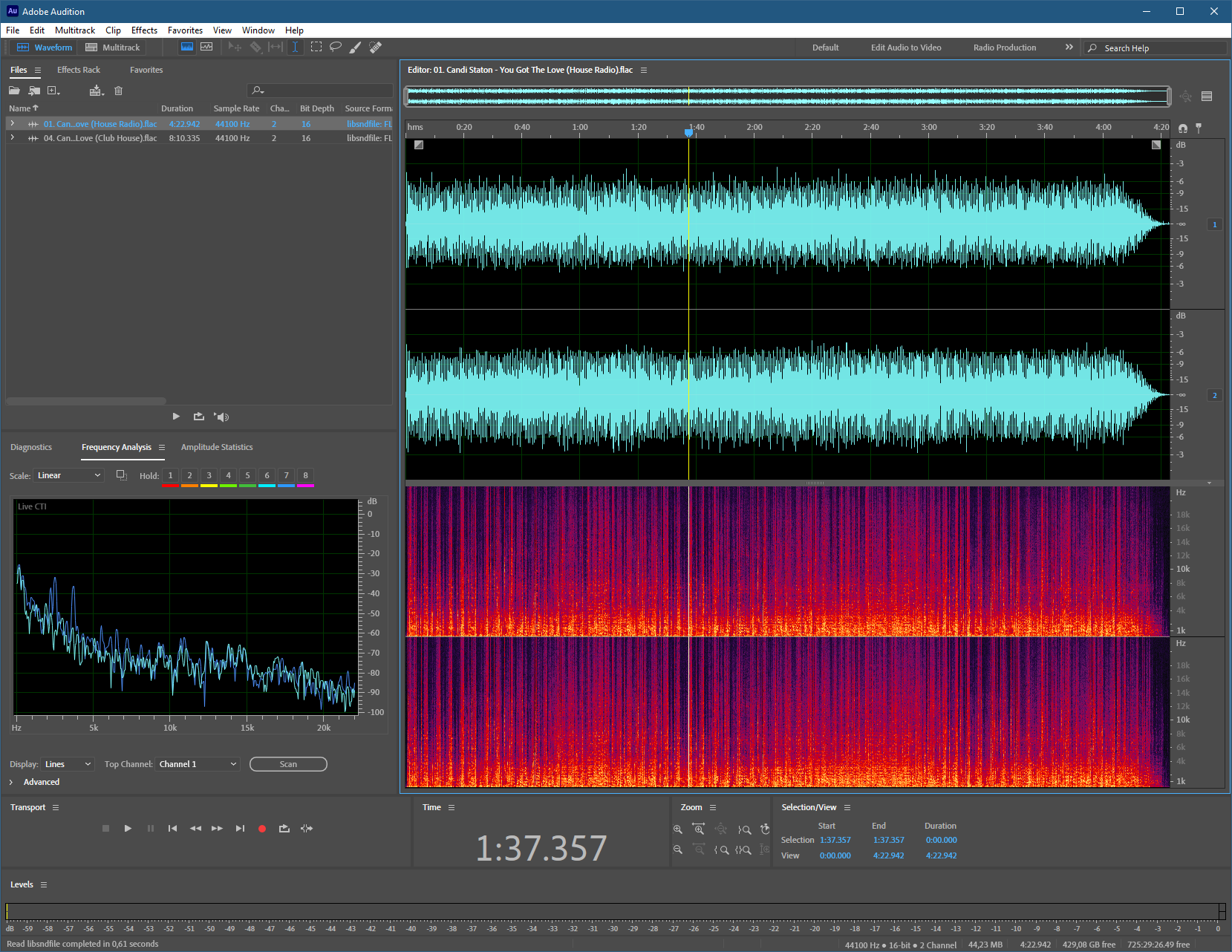
Task: Open the Display Lines dropdown
Action: click(x=67, y=764)
